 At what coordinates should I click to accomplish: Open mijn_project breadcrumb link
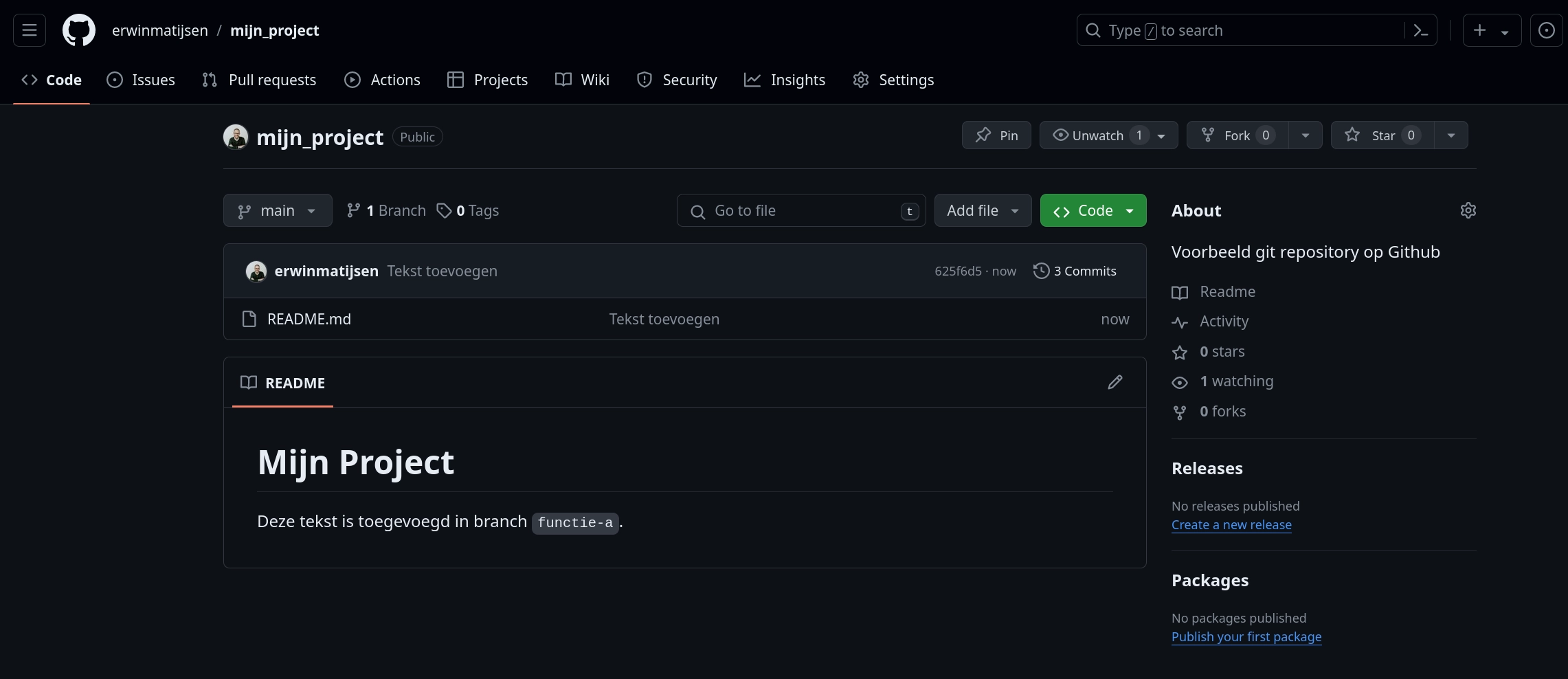click(x=275, y=30)
